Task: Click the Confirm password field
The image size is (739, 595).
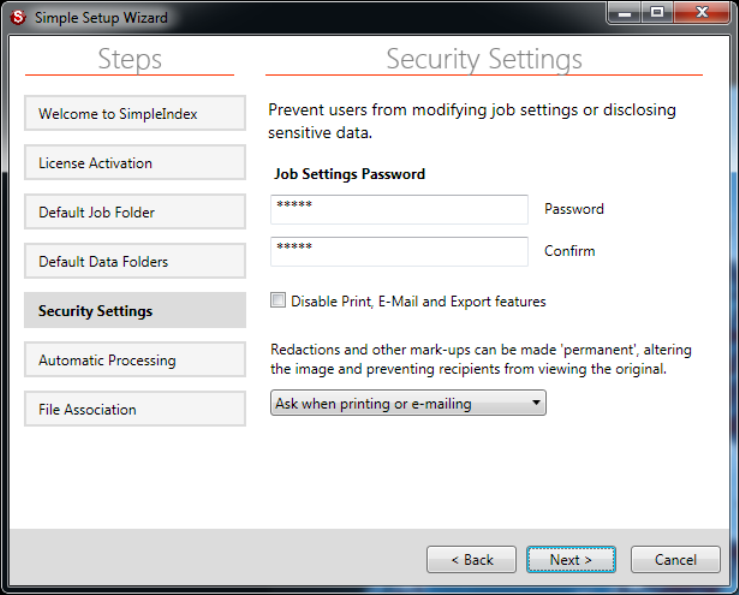Action: [x=399, y=252]
